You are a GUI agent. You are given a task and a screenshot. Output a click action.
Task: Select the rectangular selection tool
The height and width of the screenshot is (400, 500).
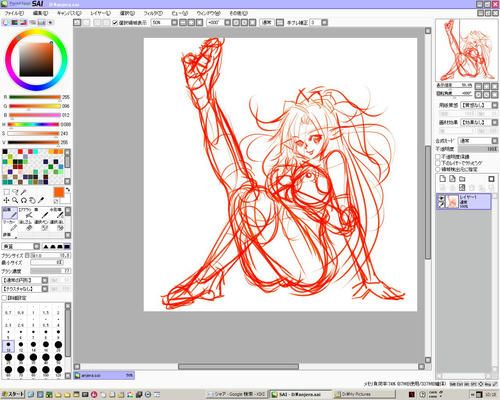6,192
